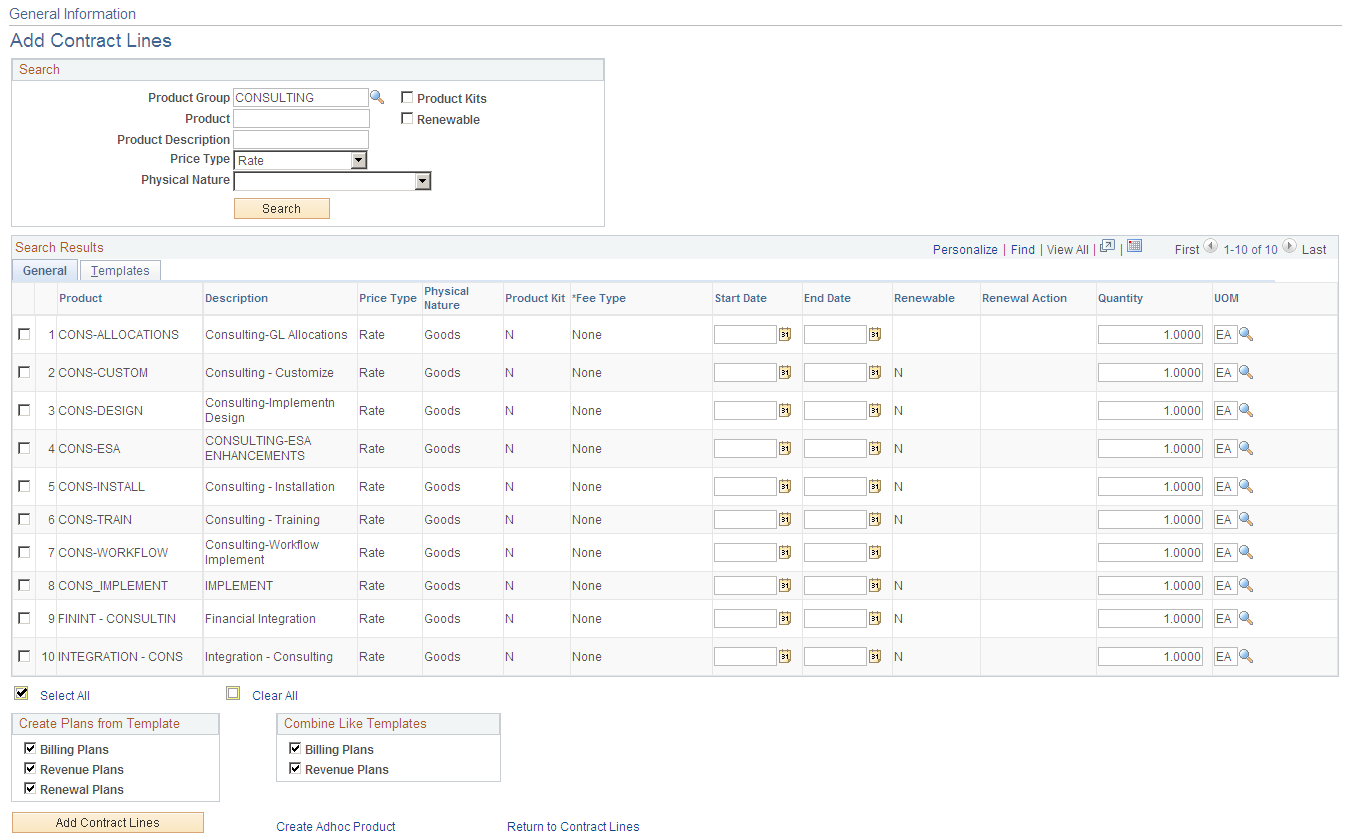The width and height of the screenshot is (1350, 840).
Task: Select the General tab
Action: (44, 270)
